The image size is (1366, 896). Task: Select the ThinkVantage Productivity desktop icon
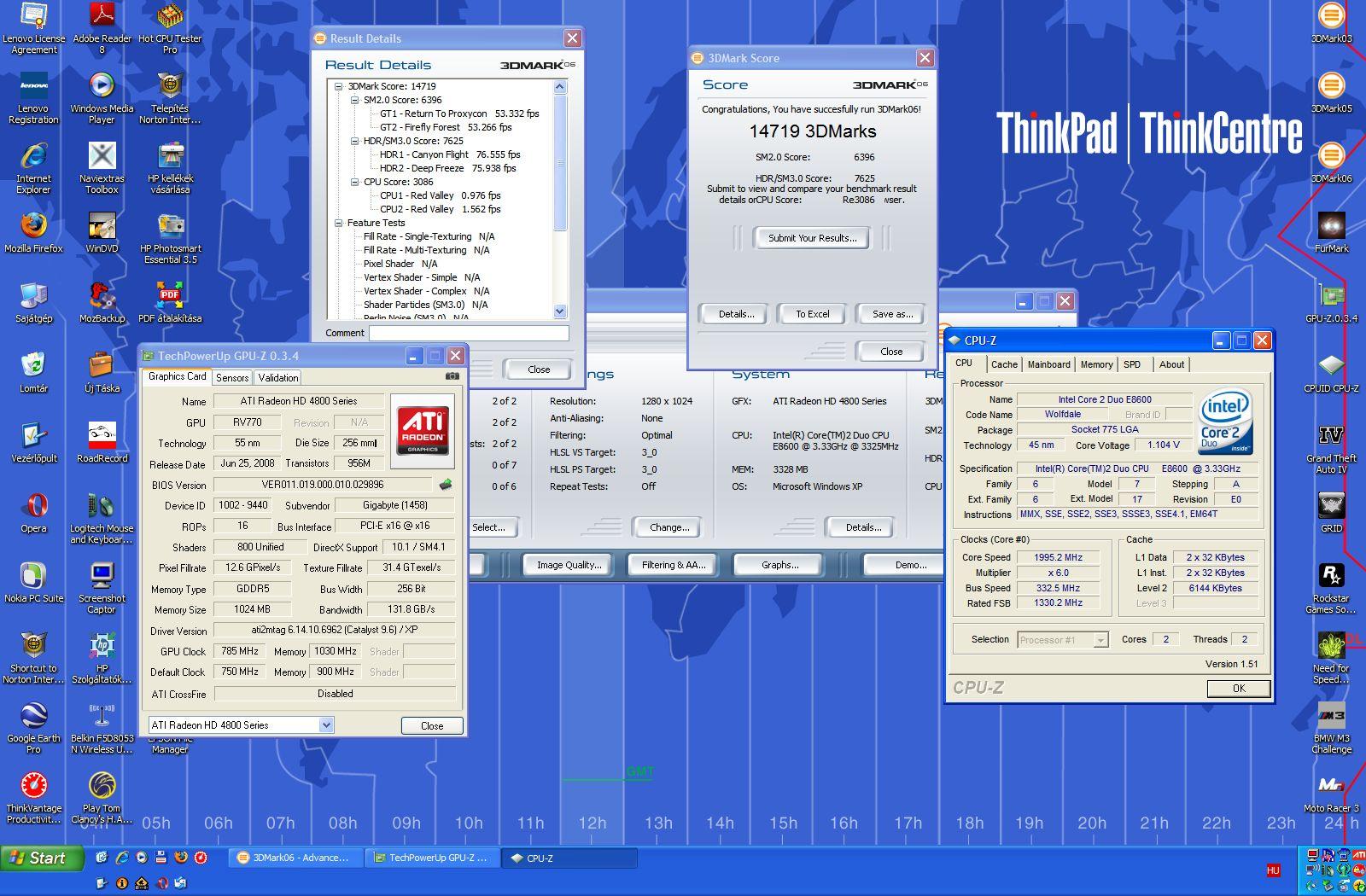33,799
